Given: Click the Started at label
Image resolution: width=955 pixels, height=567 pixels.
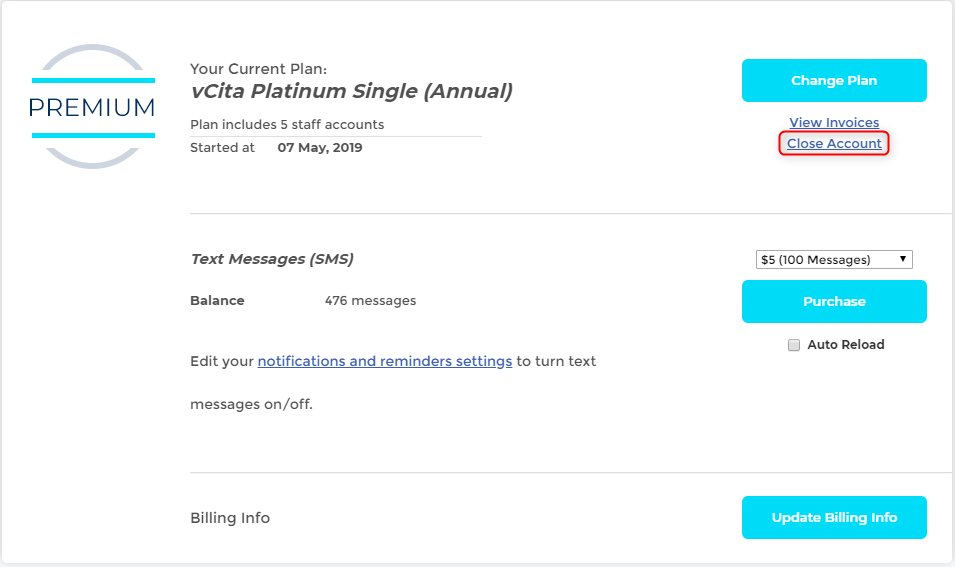Looking at the screenshot, I should [222, 148].
